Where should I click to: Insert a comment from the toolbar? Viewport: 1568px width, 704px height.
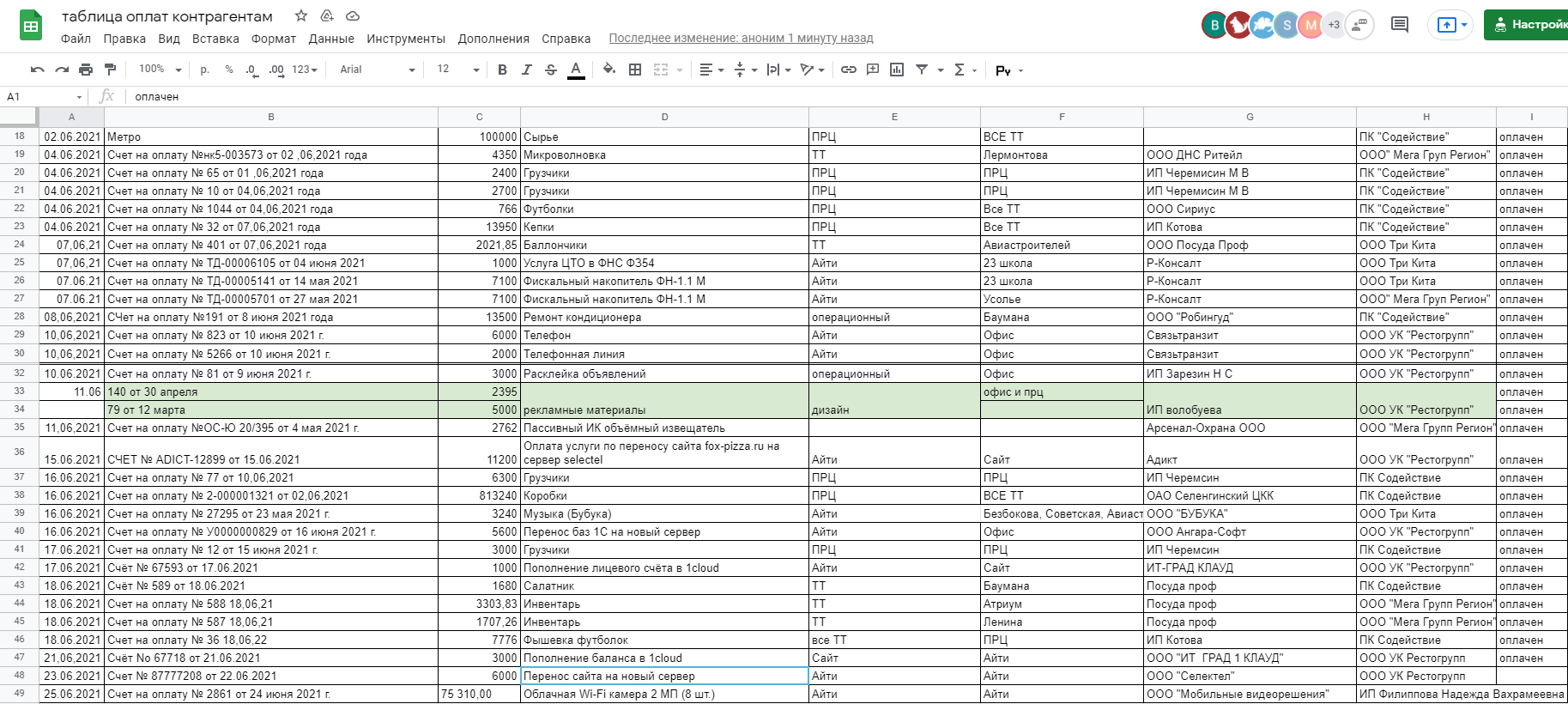click(x=873, y=70)
